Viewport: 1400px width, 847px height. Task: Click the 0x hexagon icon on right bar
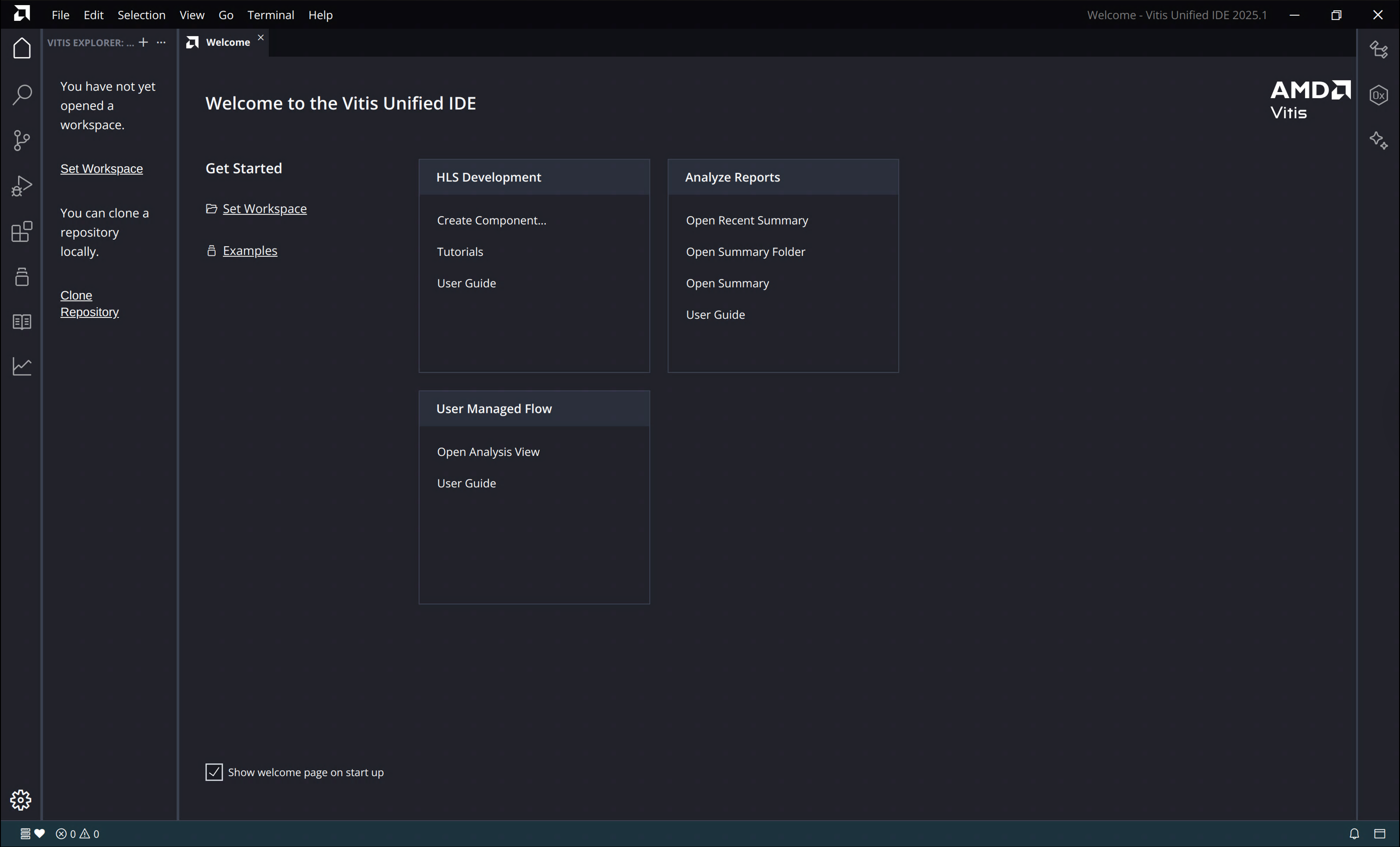pos(1378,95)
